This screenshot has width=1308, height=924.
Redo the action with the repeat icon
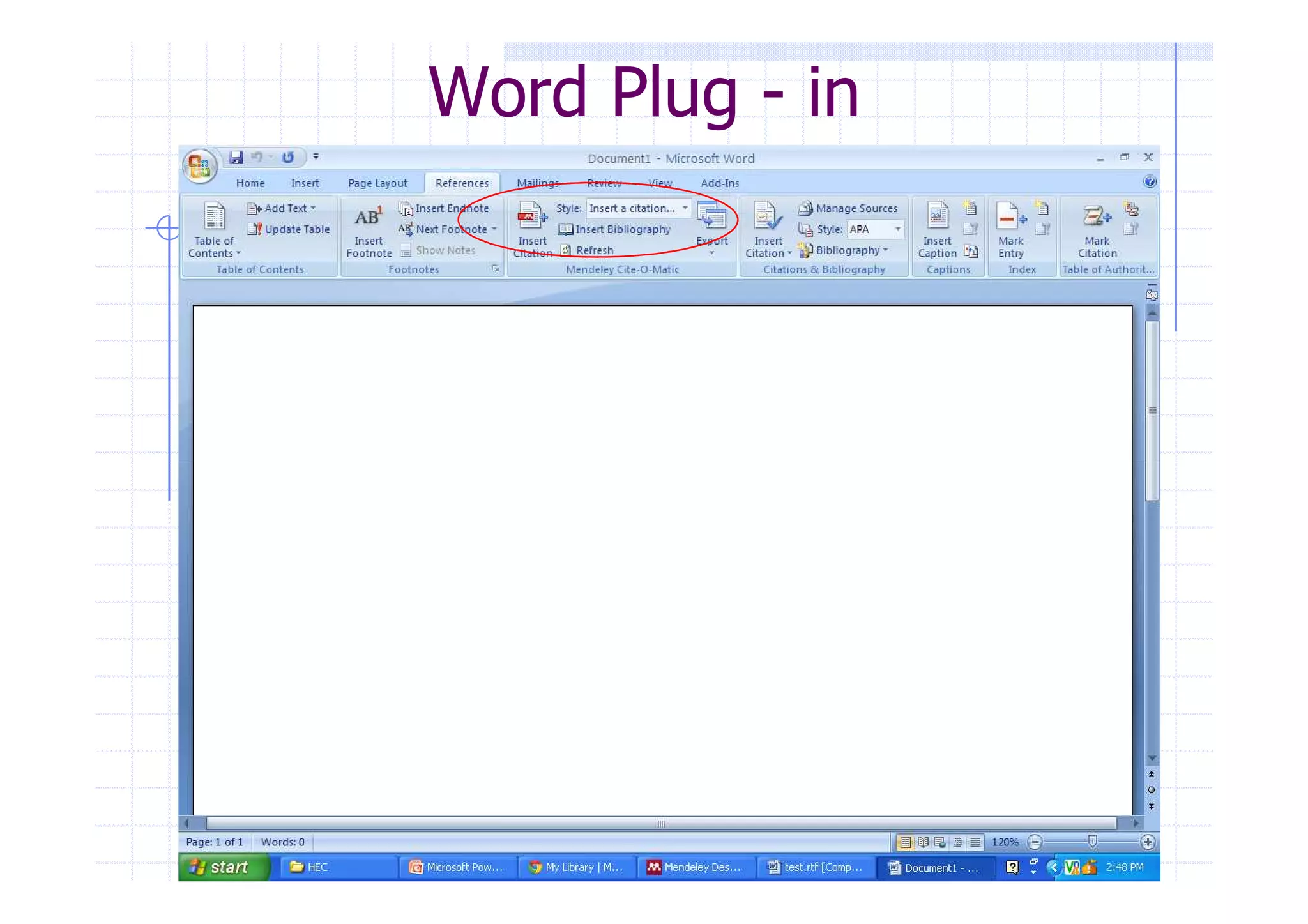point(288,157)
